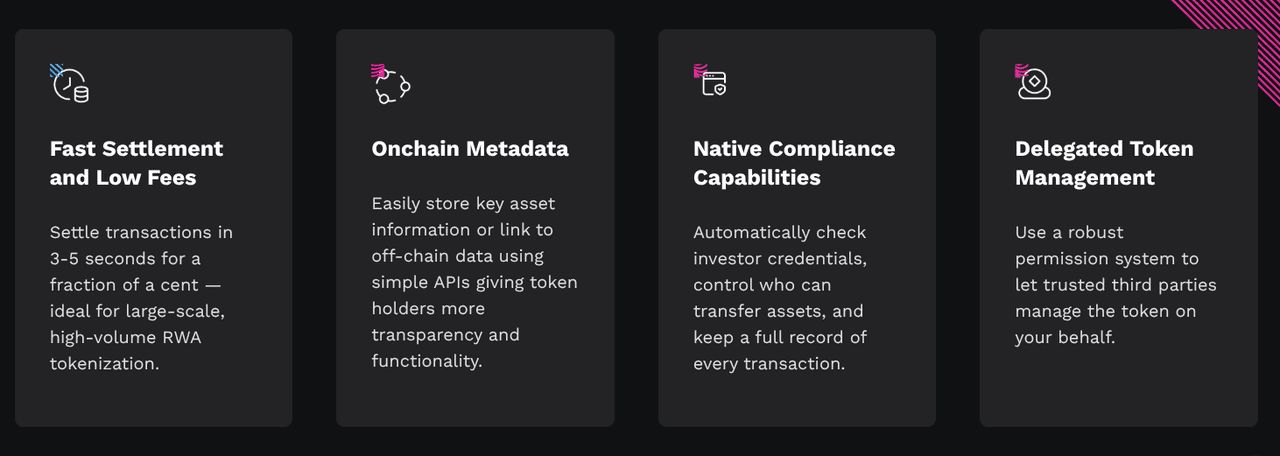This screenshot has height=456, width=1280.
Task: Click blank area beneath Onchain Metadata description
Action: pos(474,398)
